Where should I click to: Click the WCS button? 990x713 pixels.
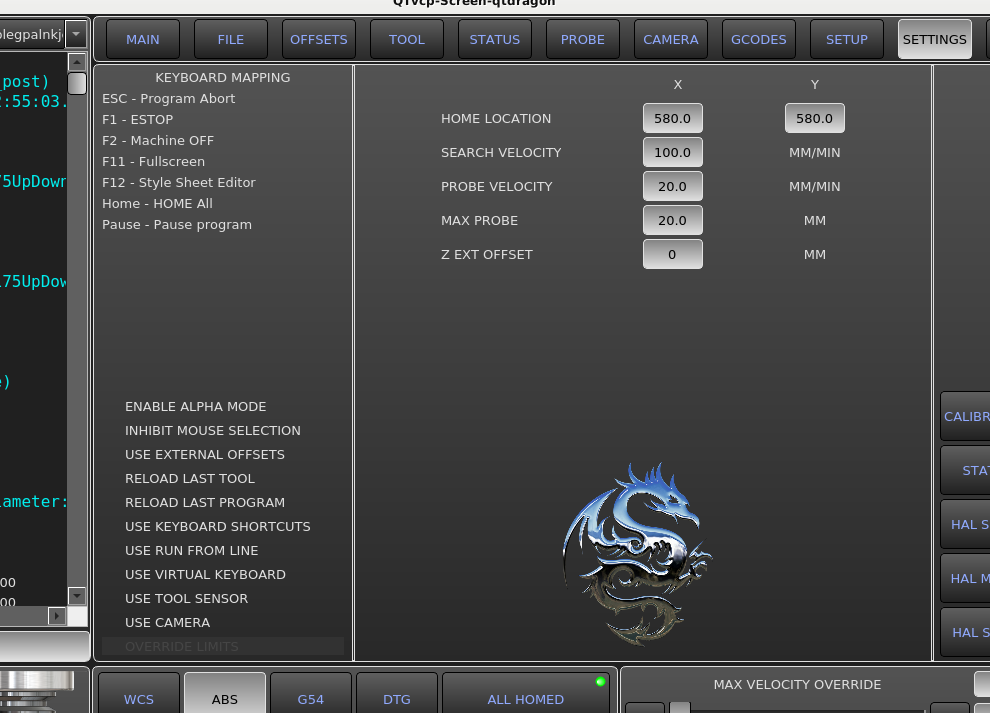(x=139, y=698)
